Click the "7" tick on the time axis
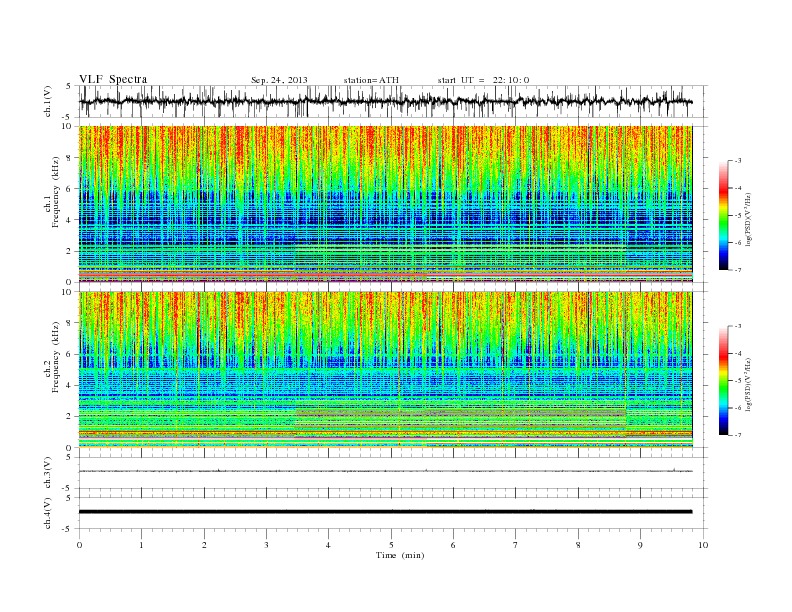The height and width of the screenshot is (612, 792). click(516, 545)
